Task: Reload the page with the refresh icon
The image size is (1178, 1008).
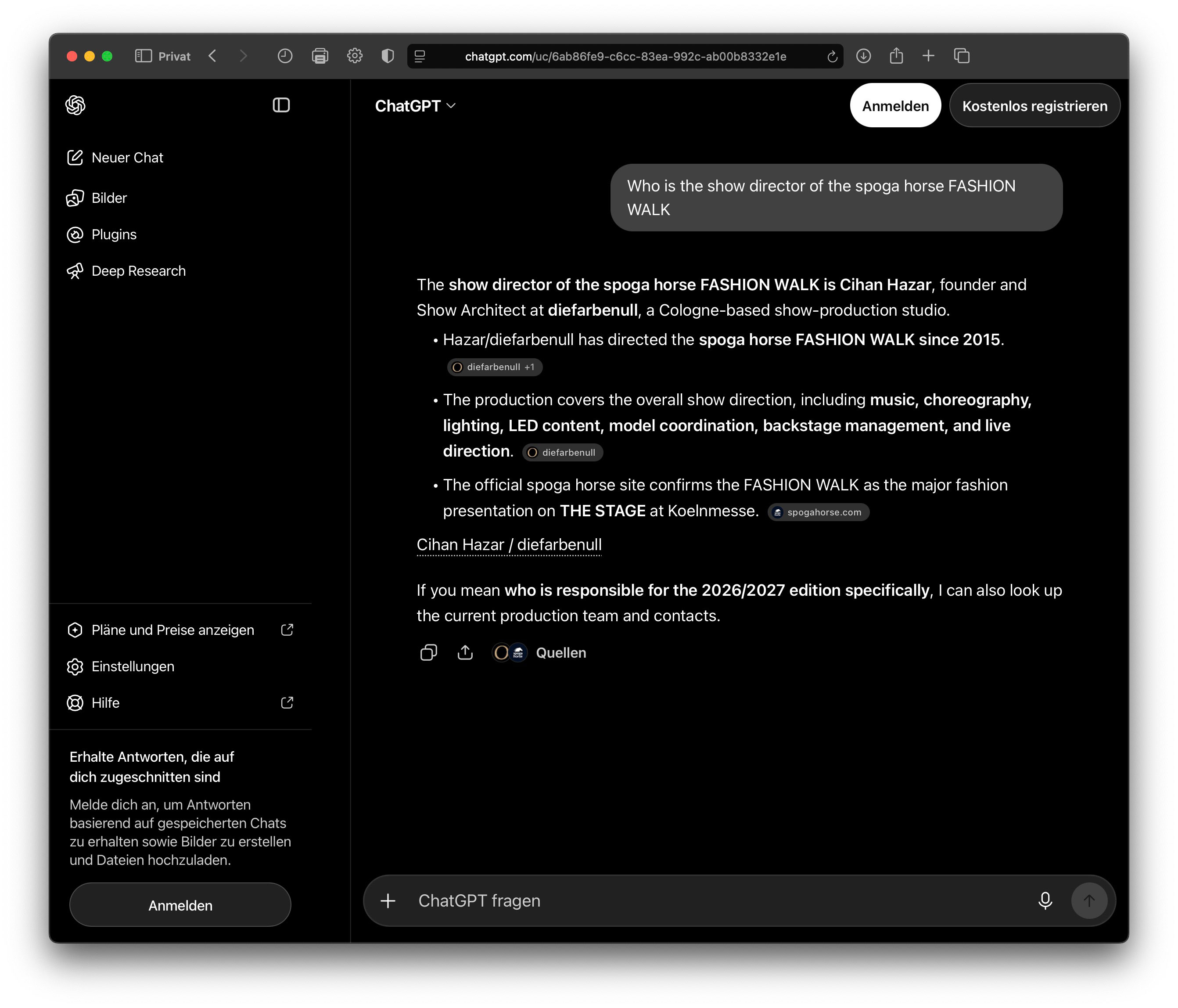Action: coord(832,56)
